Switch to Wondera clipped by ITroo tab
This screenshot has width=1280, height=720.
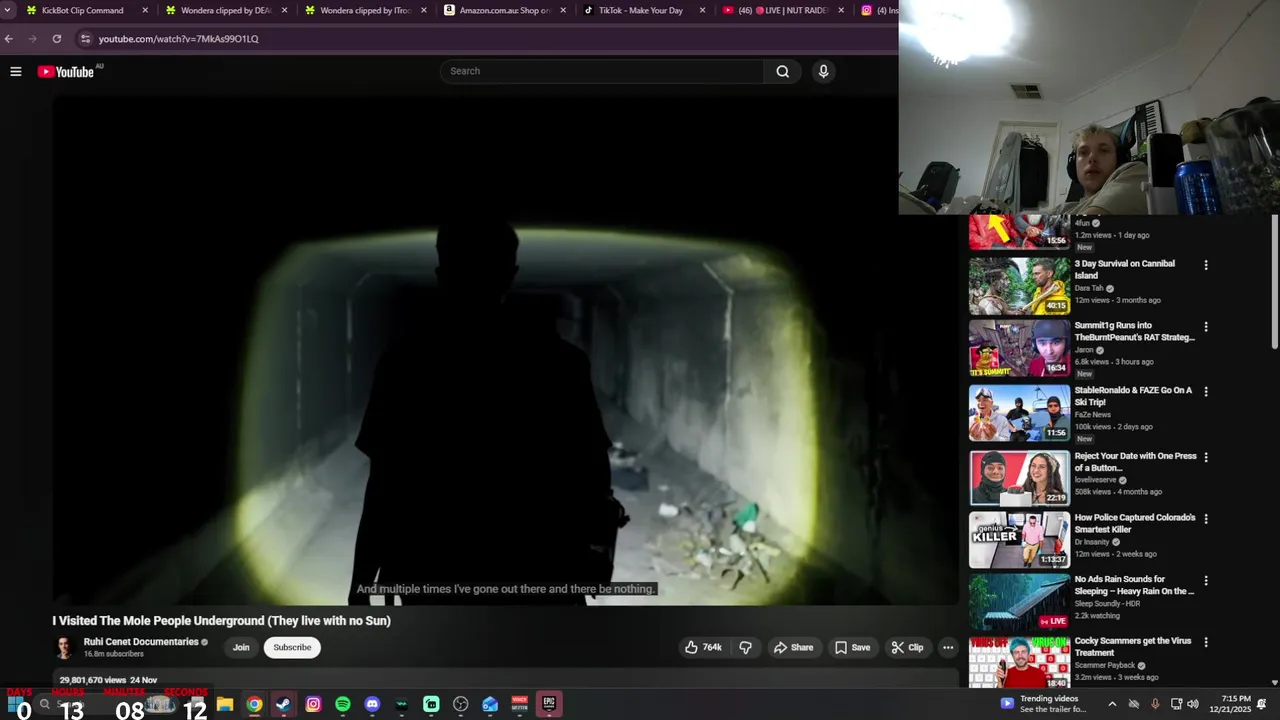pos(366,10)
